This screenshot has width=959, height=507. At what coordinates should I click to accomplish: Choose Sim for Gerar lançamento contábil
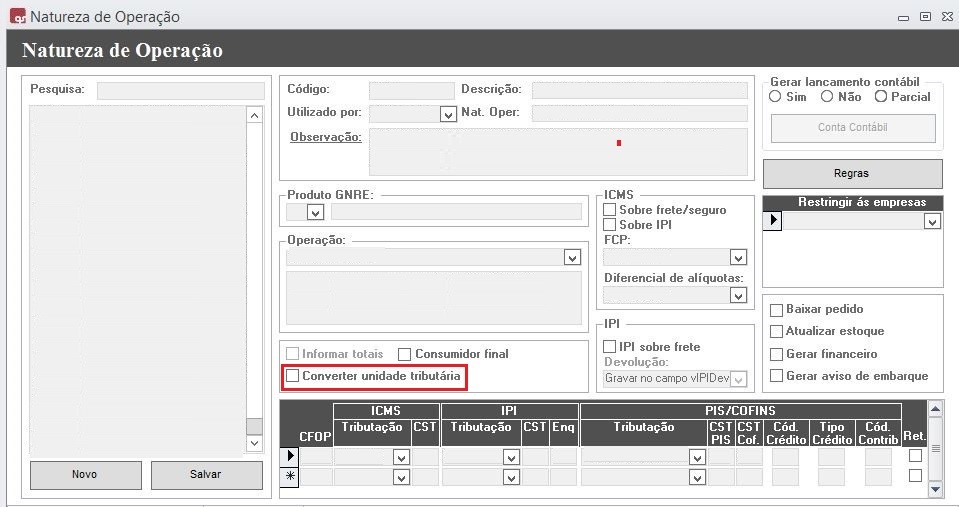775,97
